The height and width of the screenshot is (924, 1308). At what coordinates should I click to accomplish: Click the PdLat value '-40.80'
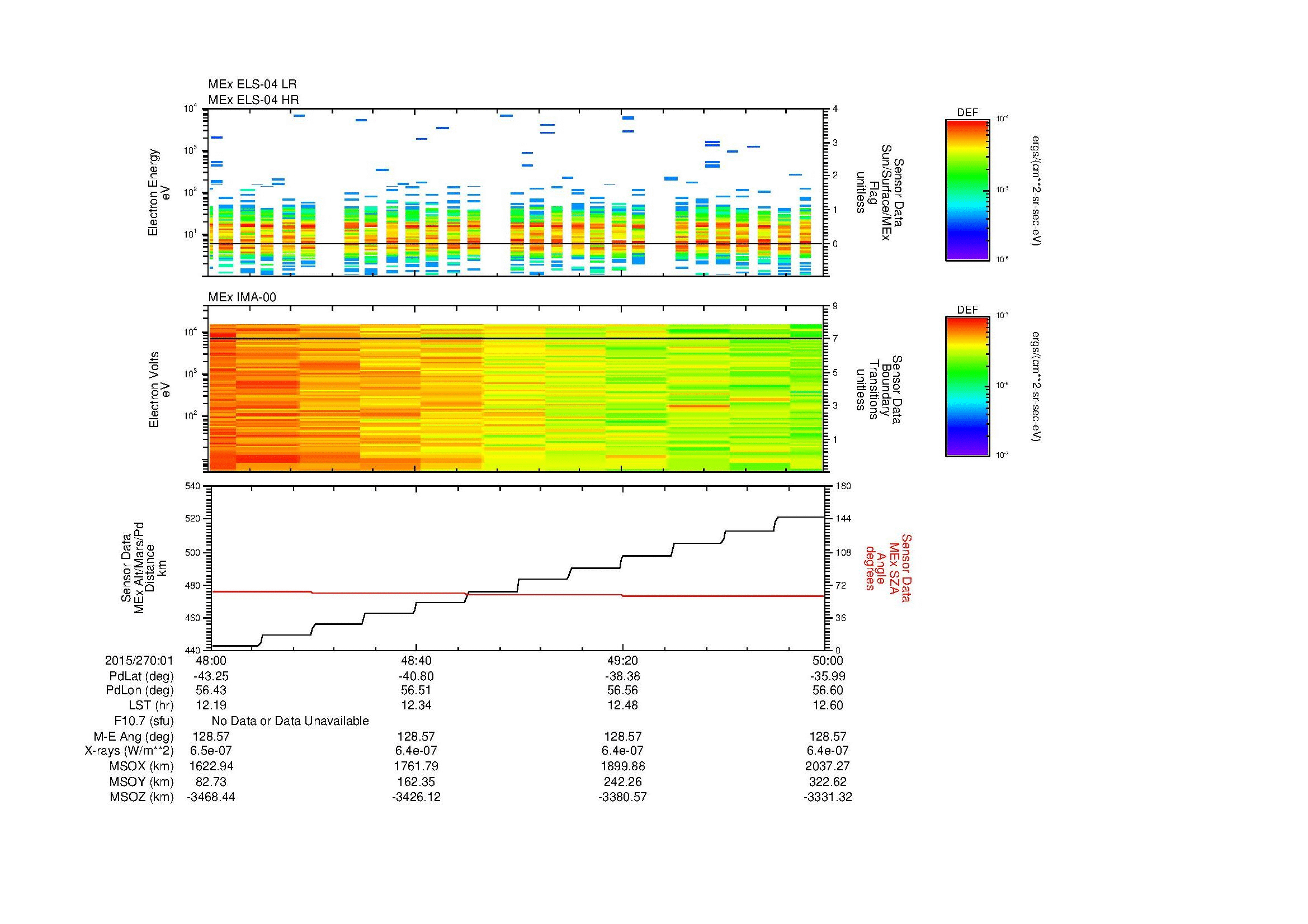[x=417, y=676]
